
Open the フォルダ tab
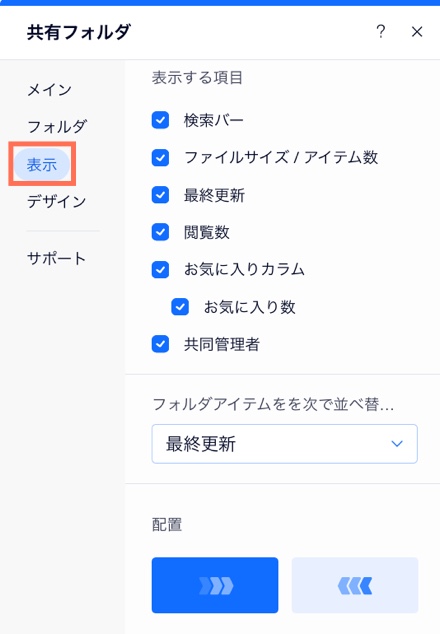coord(57,127)
